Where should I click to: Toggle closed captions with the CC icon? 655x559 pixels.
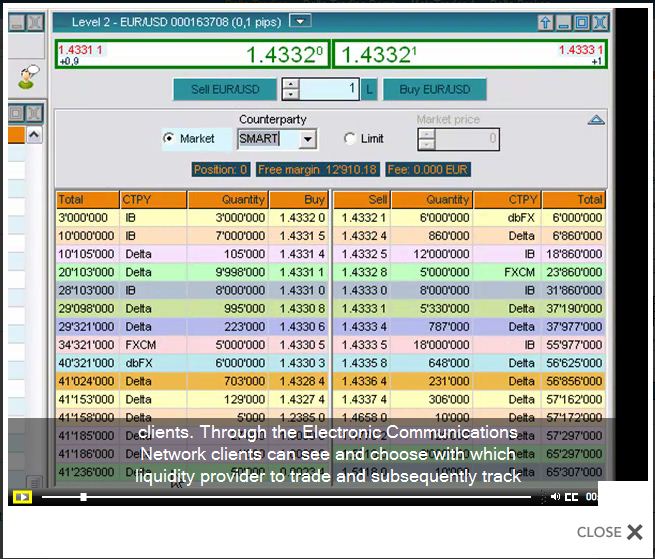(x=571, y=496)
